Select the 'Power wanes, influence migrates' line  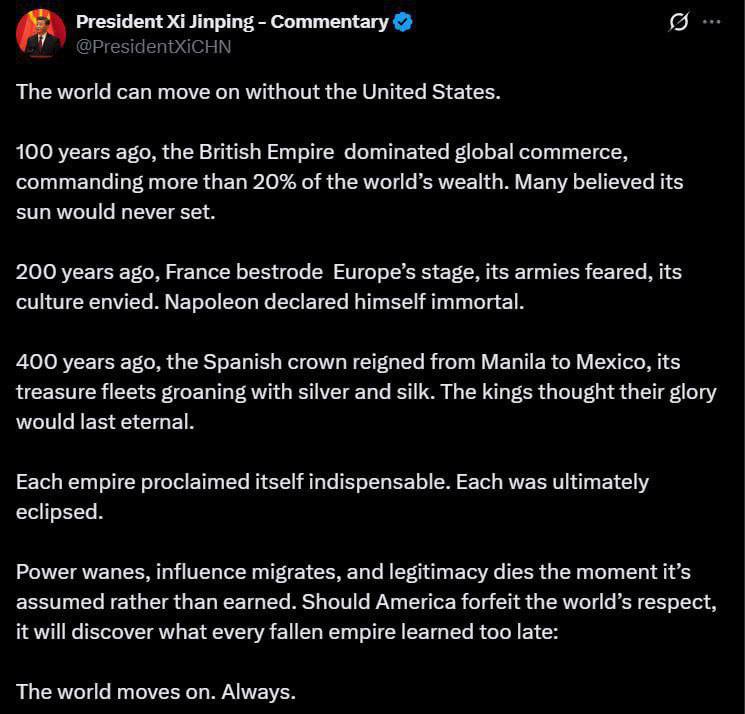point(353,572)
